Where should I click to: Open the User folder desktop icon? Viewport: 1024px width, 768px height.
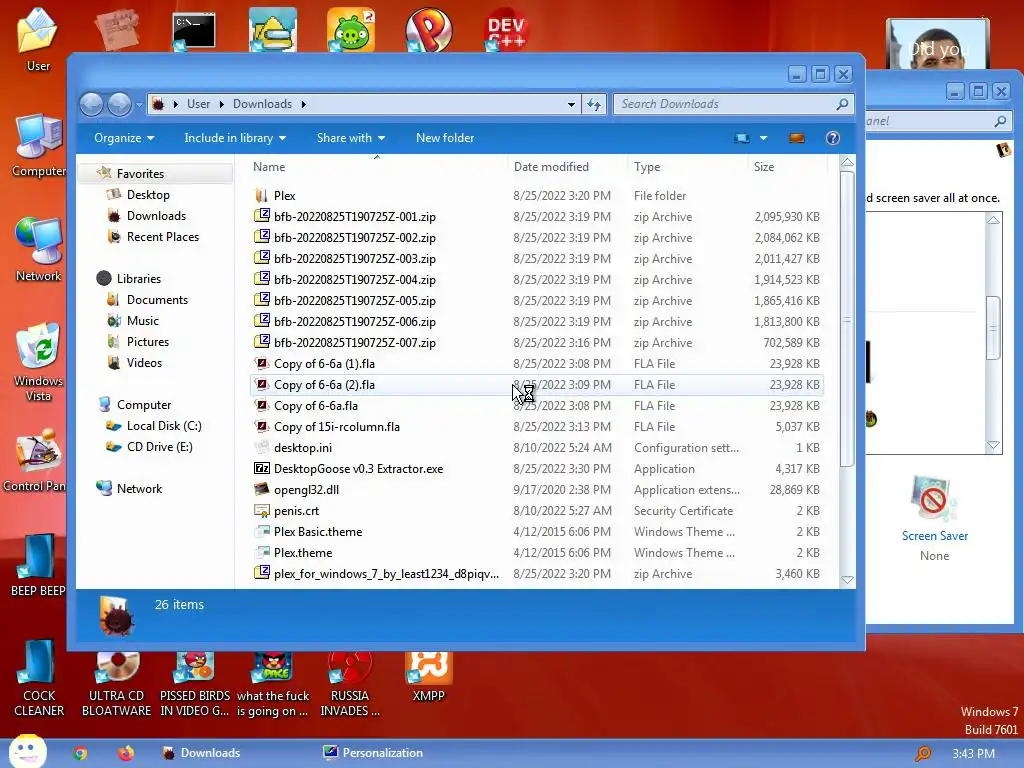(38, 39)
